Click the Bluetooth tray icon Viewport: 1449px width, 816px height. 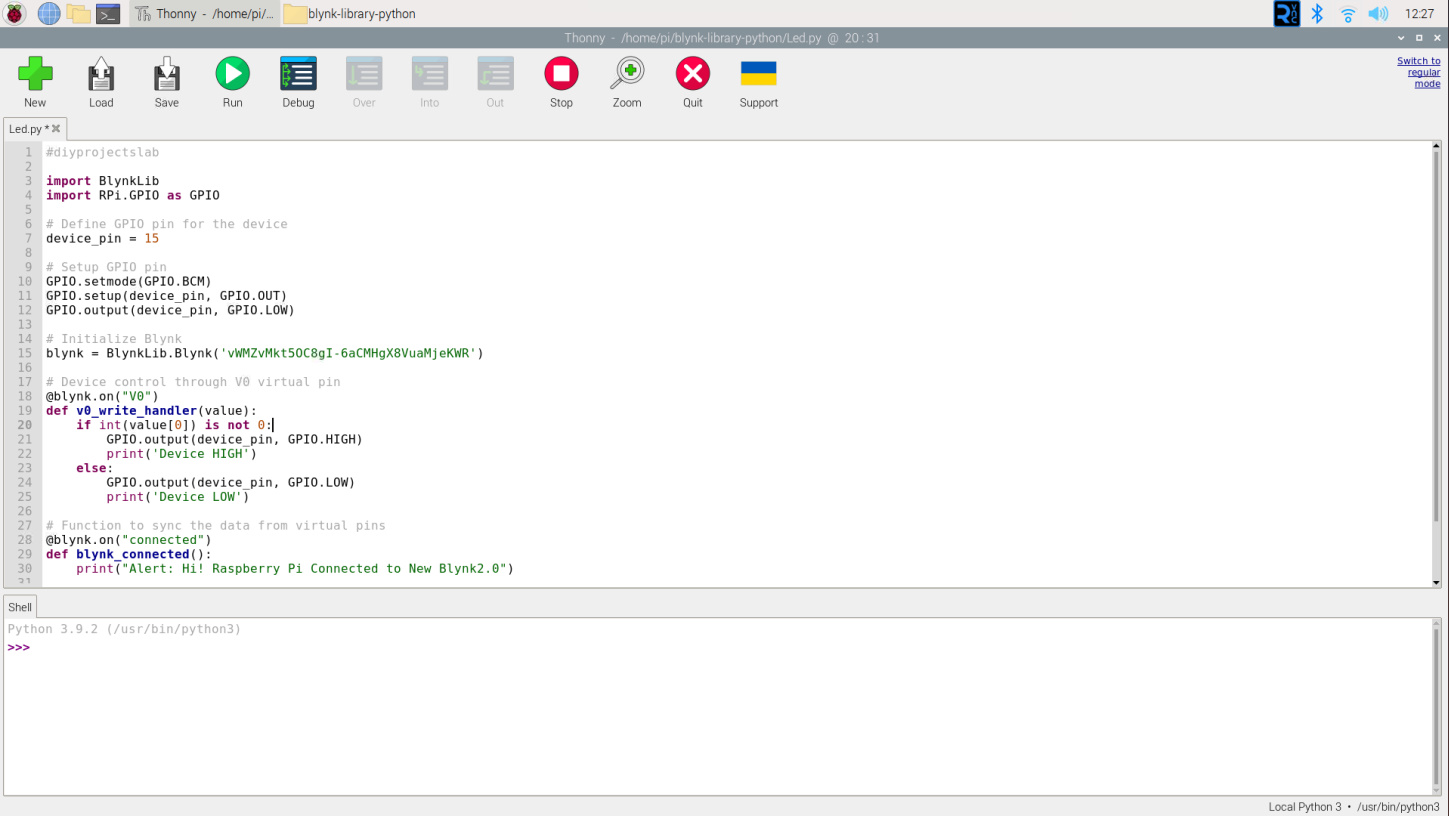click(1318, 13)
